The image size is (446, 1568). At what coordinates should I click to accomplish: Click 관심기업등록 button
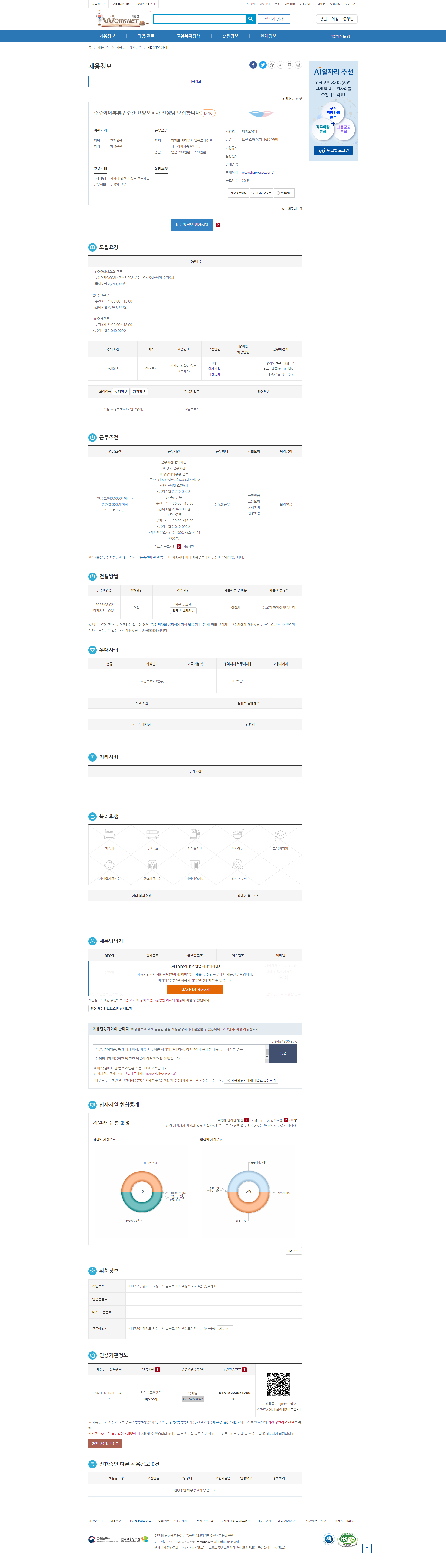tap(262, 193)
